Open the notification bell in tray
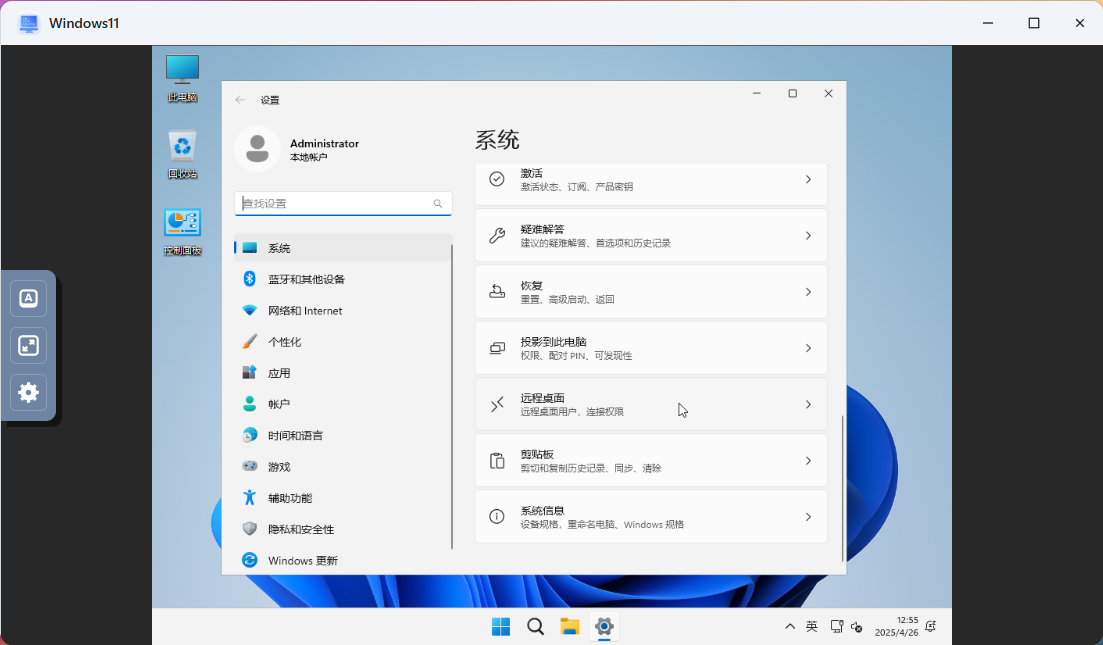Image resolution: width=1103 pixels, height=645 pixels. click(x=931, y=626)
